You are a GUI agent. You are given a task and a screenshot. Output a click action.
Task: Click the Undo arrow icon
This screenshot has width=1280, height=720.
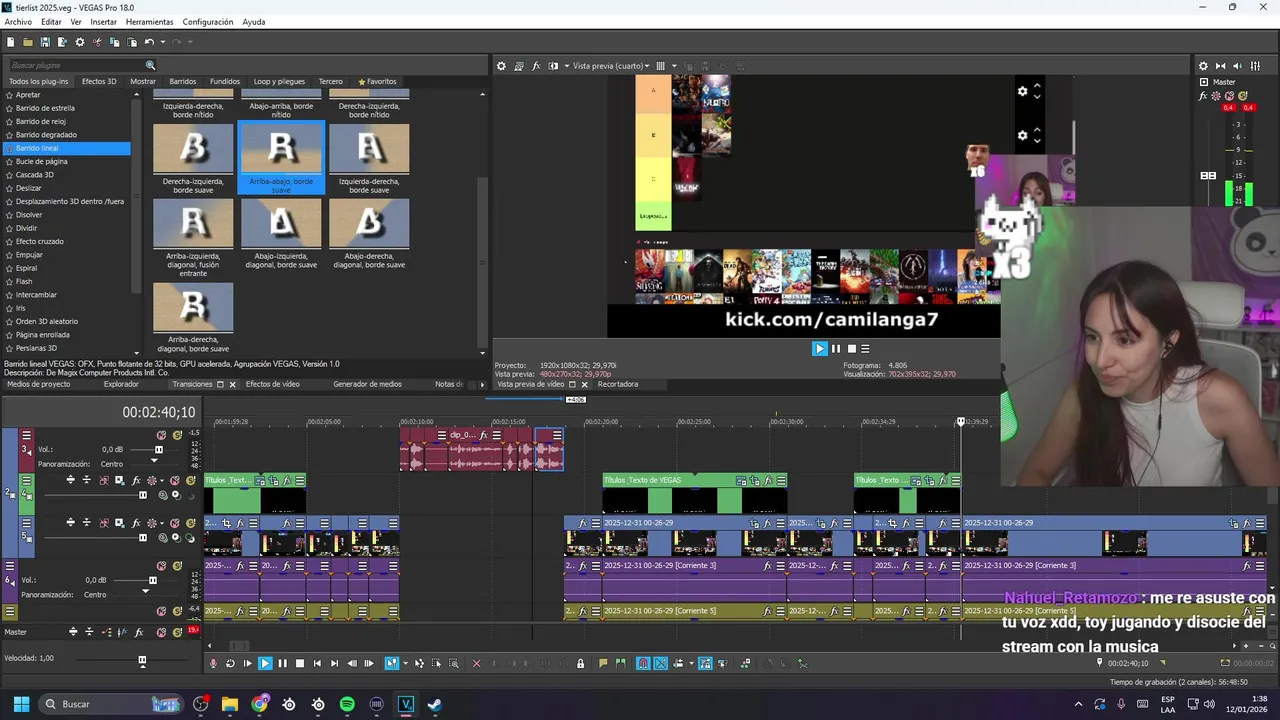point(149,42)
